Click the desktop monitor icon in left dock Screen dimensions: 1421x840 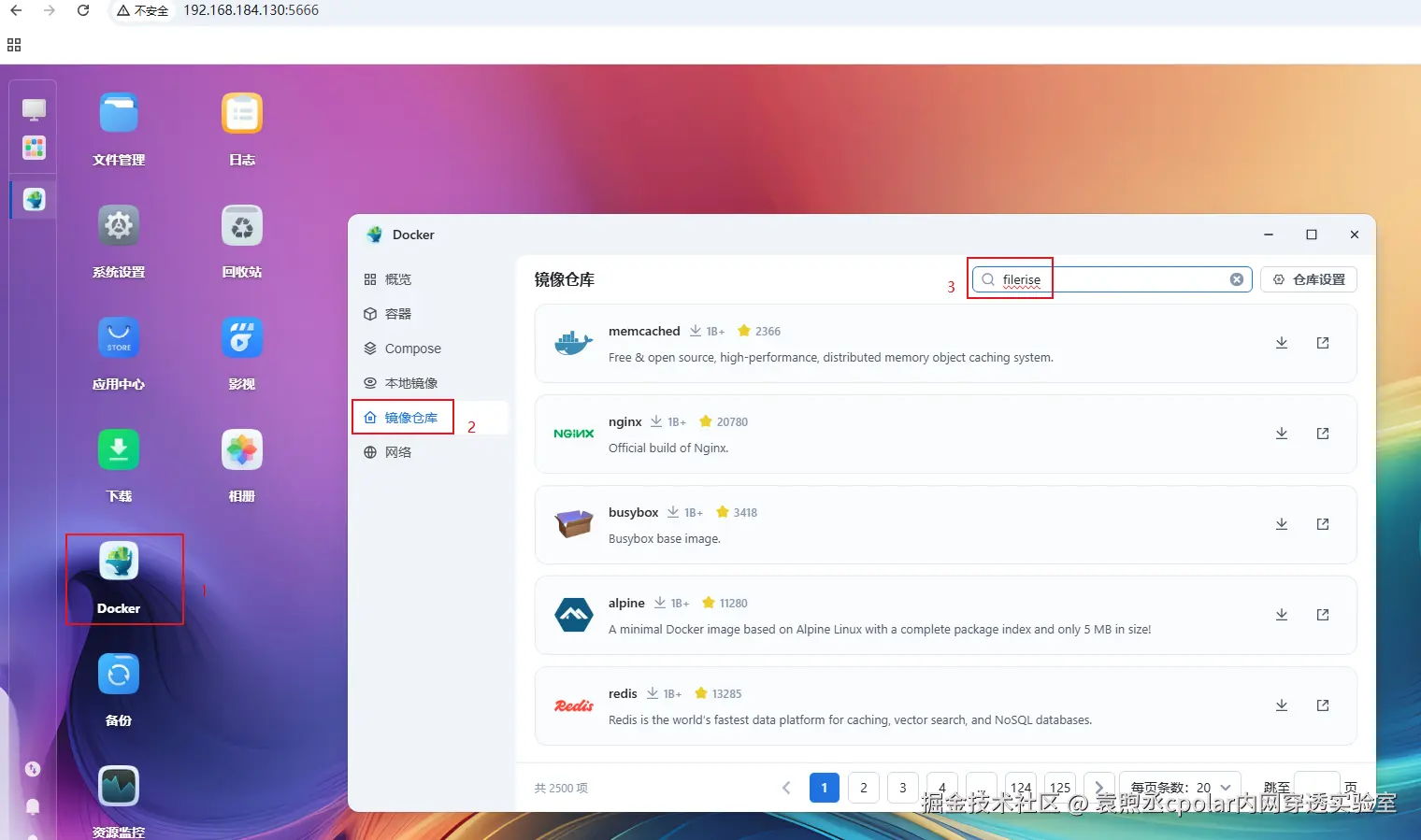(x=34, y=109)
